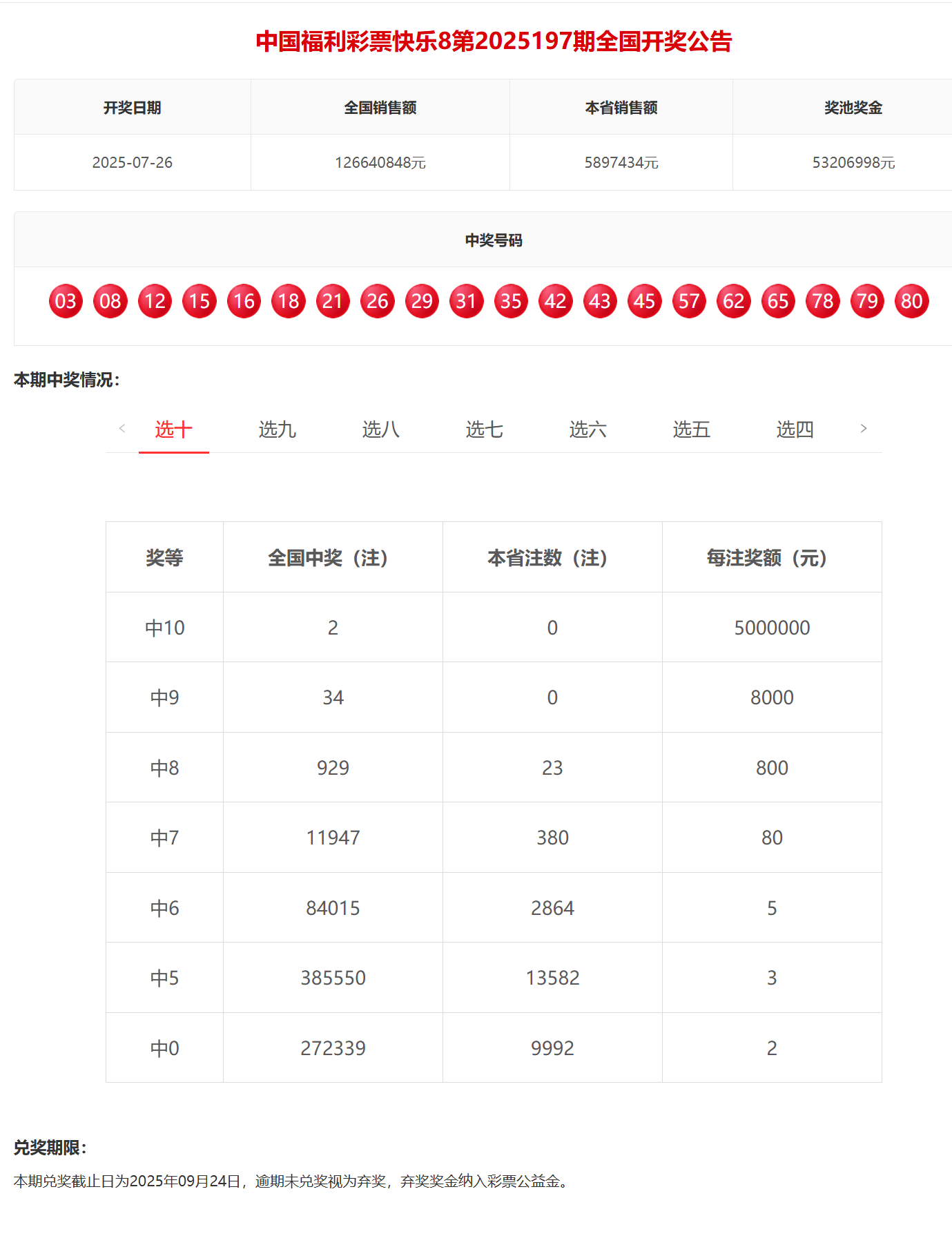Click the 本期中奖情况 heading
Screen dimensions: 952x1245
click(x=67, y=380)
